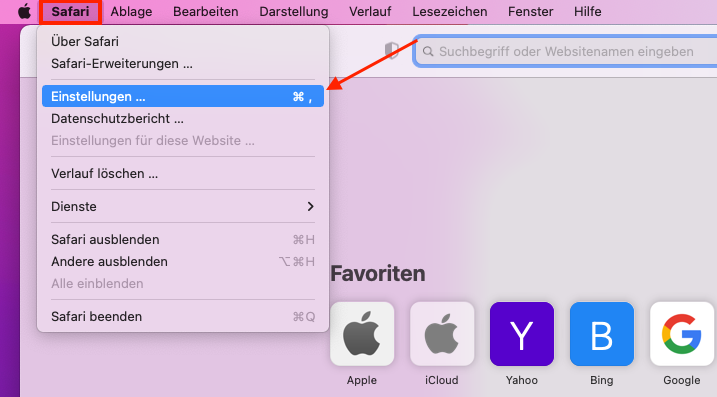Open the Ablage menu

[x=131, y=11]
